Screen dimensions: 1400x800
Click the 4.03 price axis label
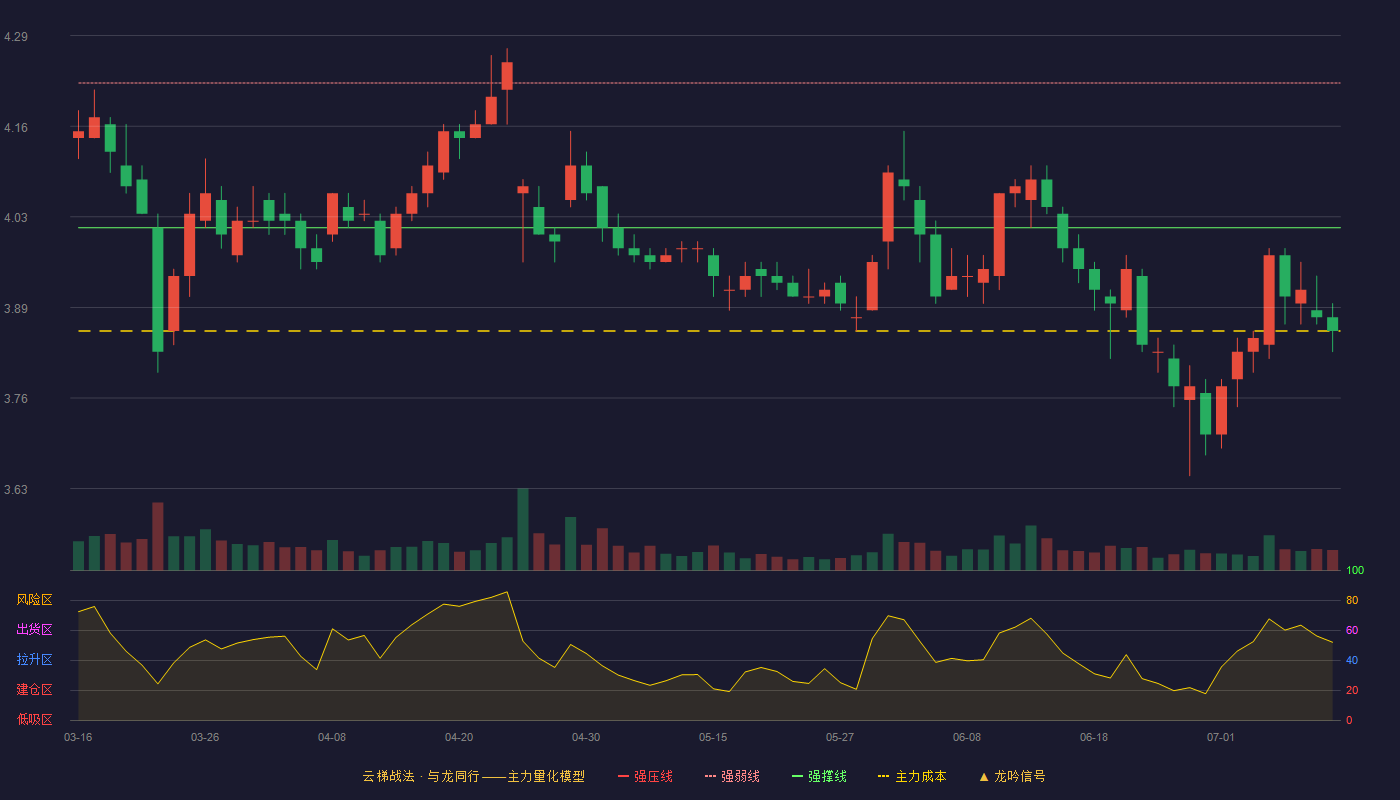point(16,218)
